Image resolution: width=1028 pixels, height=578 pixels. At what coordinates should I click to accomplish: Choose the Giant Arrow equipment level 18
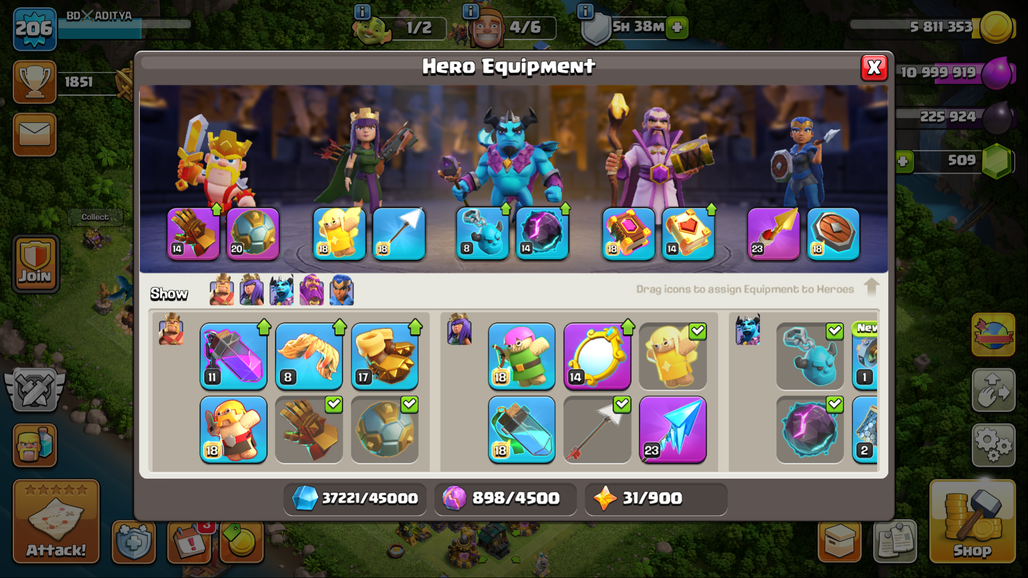tap(399, 233)
